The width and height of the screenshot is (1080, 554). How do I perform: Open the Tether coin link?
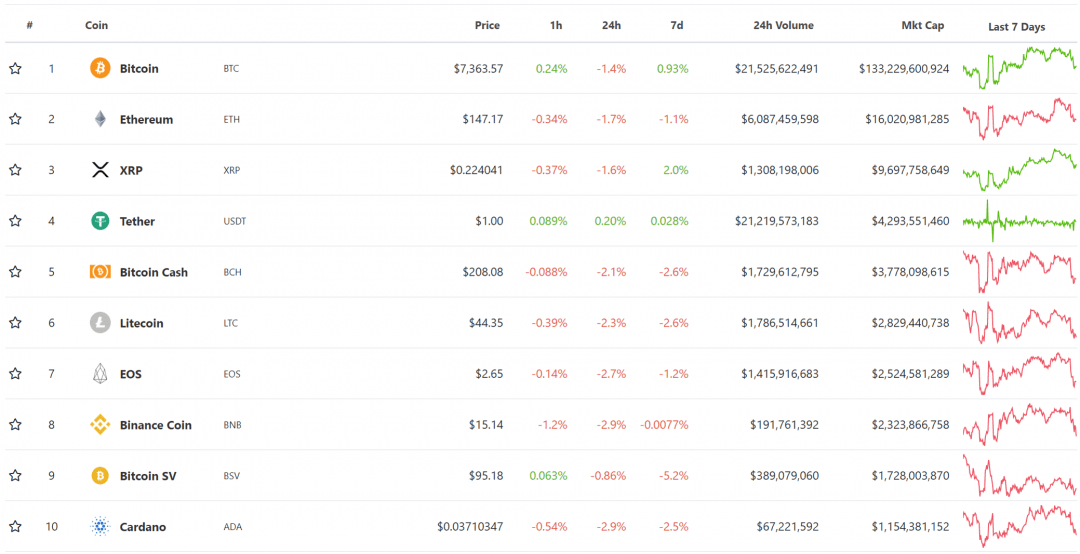137,221
